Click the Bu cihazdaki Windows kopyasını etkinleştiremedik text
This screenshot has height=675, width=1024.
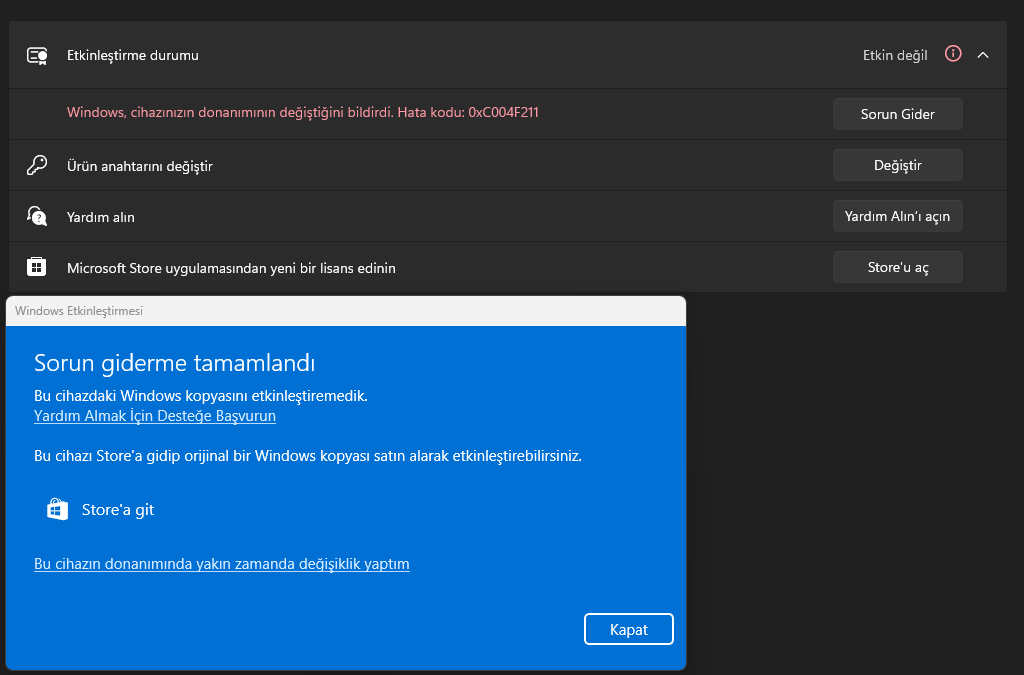click(200, 396)
